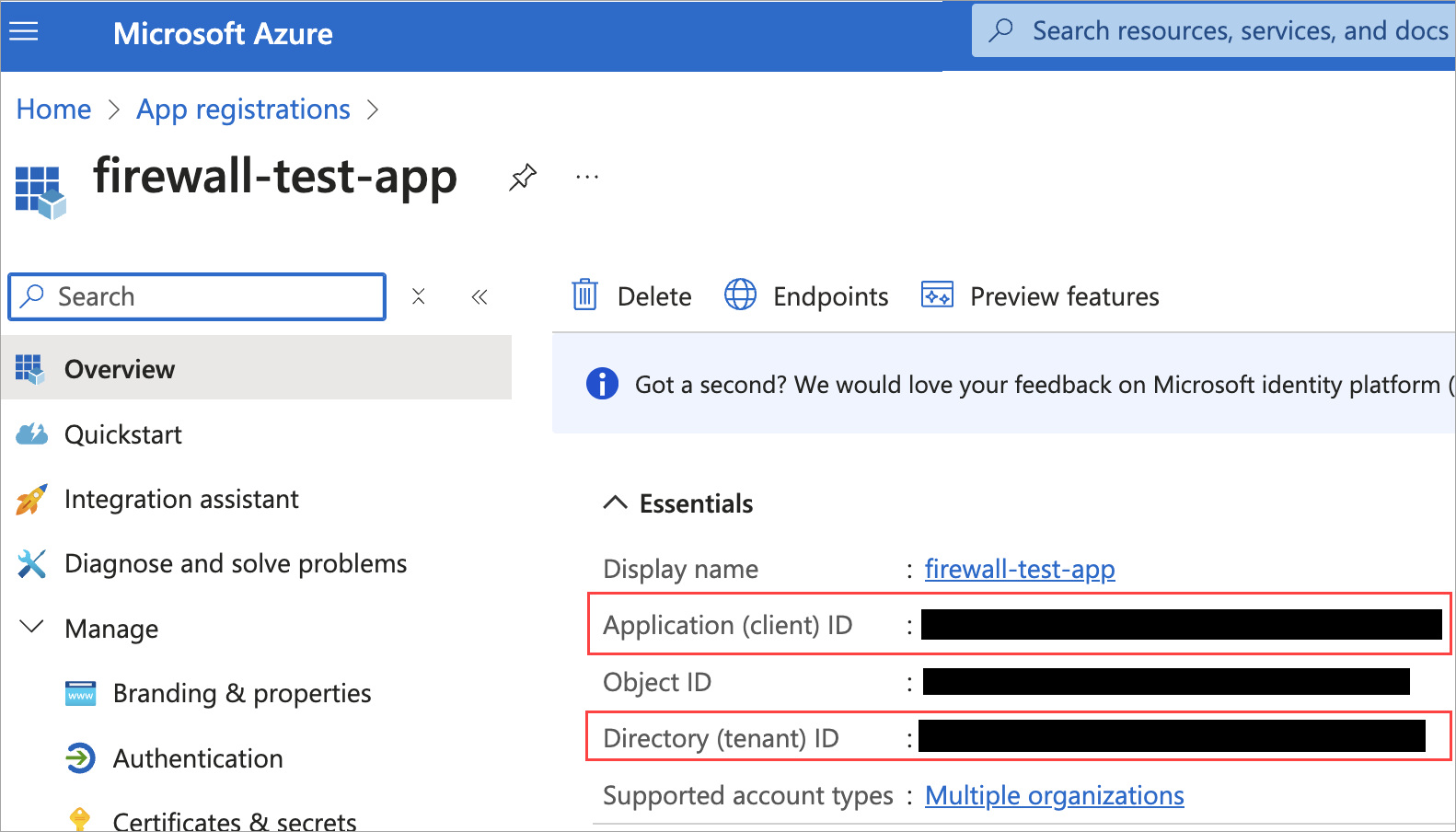Collapse the sidebar with the double chevron
The width and height of the screenshot is (1456, 832).
click(480, 296)
